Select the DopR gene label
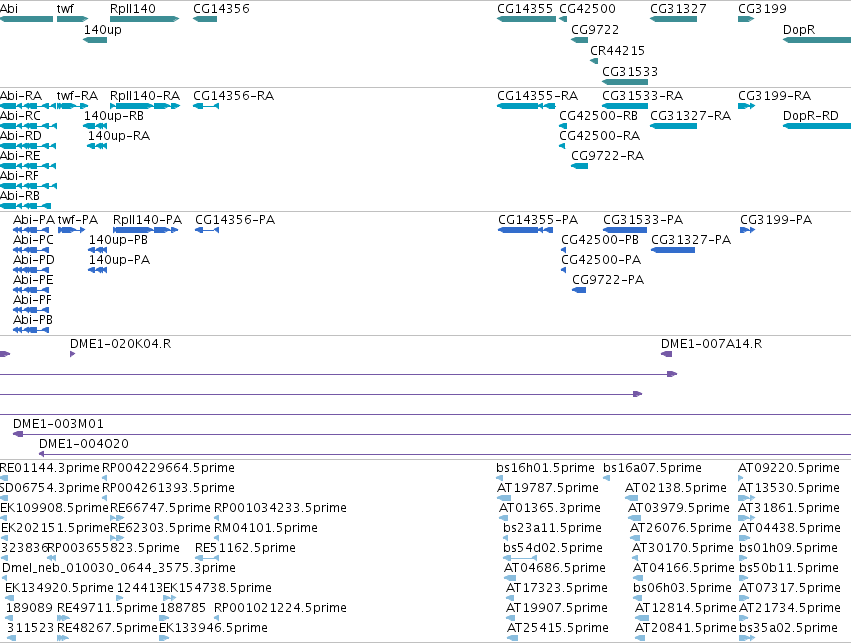This screenshot has width=851, height=643. (799, 30)
